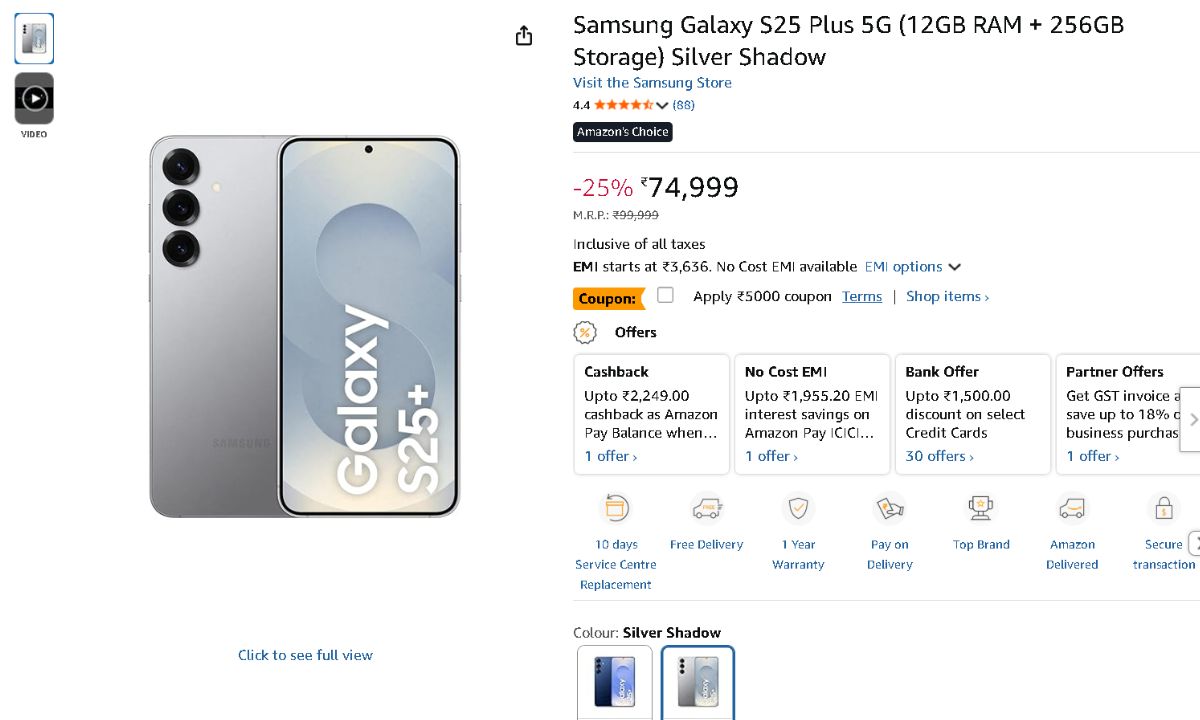The width and height of the screenshot is (1200, 720).
Task: Open the Visit the Samsung Store link
Action: tap(652, 83)
